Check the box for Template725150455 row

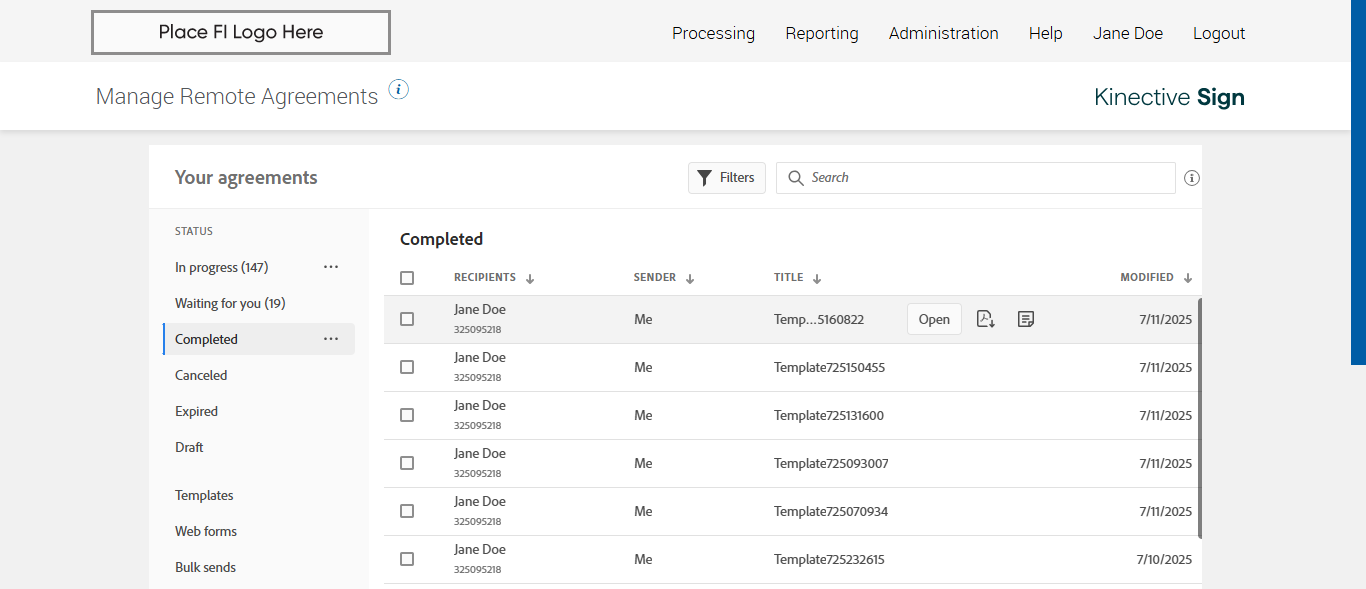(x=407, y=367)
